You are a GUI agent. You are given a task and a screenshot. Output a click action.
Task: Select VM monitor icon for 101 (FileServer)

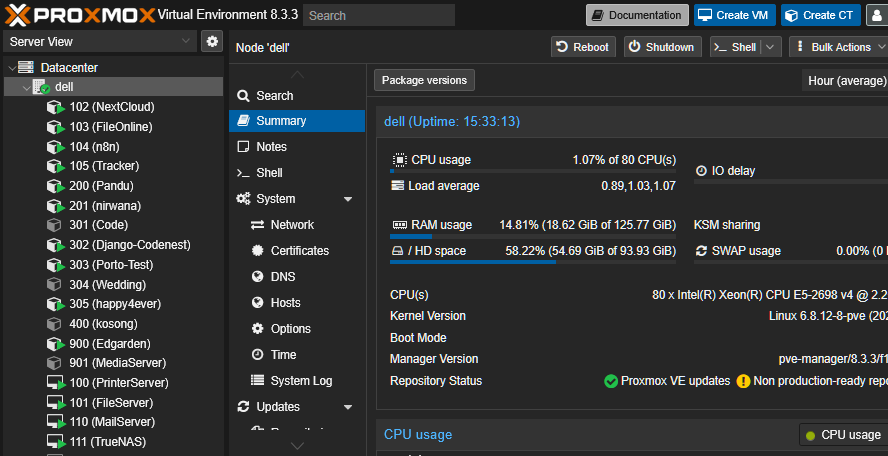pos(56,403)
